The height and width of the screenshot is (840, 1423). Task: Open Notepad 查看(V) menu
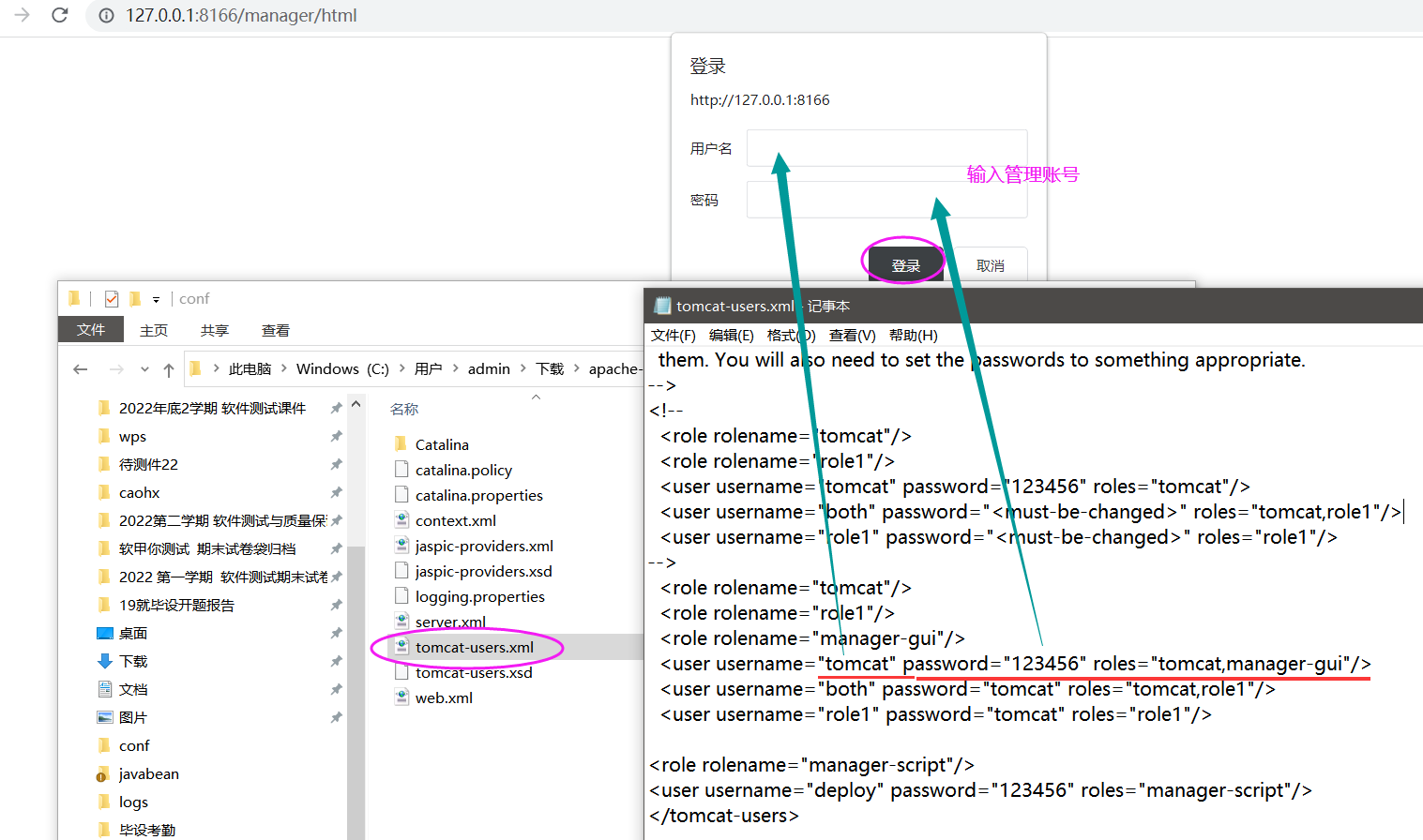(x=852, y=335)
